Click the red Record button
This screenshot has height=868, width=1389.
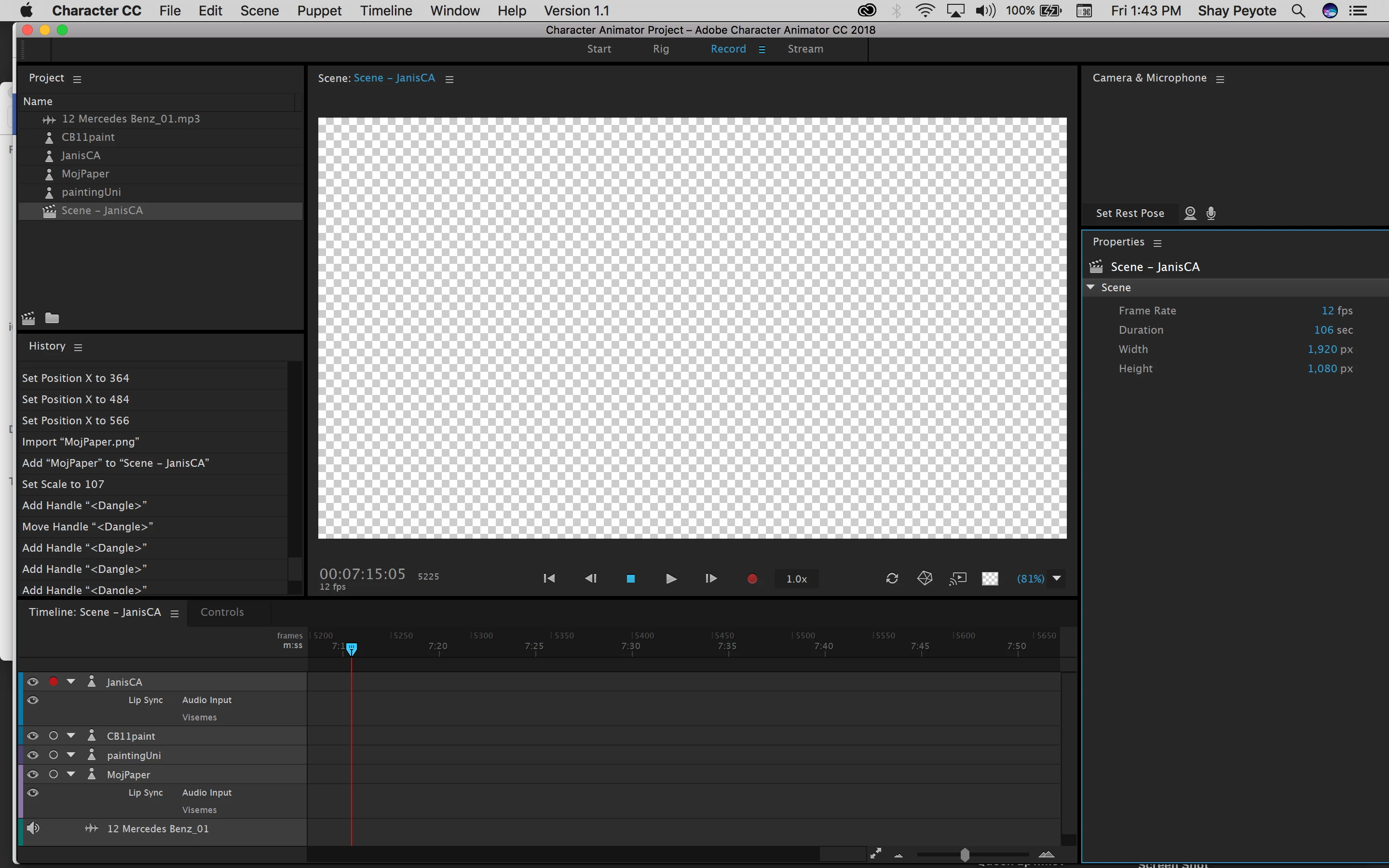tap(752, 579)
